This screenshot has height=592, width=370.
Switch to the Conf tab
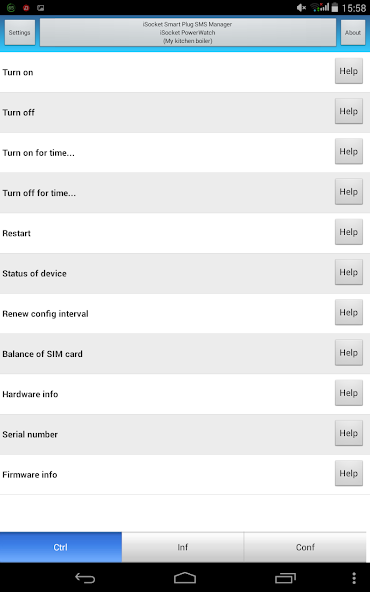pyautogui.click(x=305, y=547)
